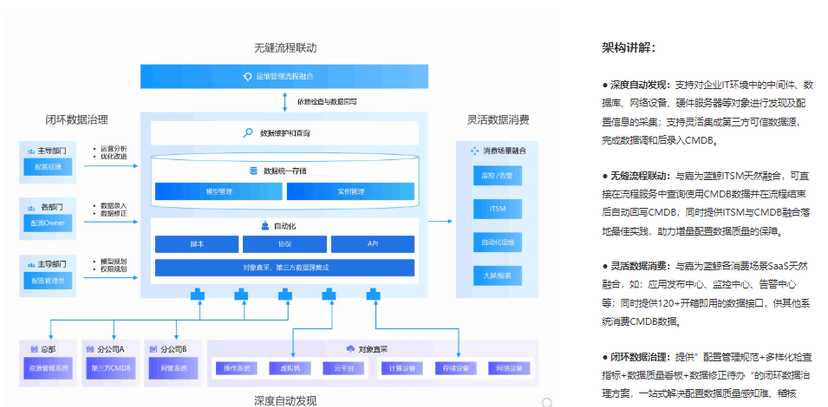Click the 数据维护和查询 bar
828x407 pixels.
pos(285,133)
